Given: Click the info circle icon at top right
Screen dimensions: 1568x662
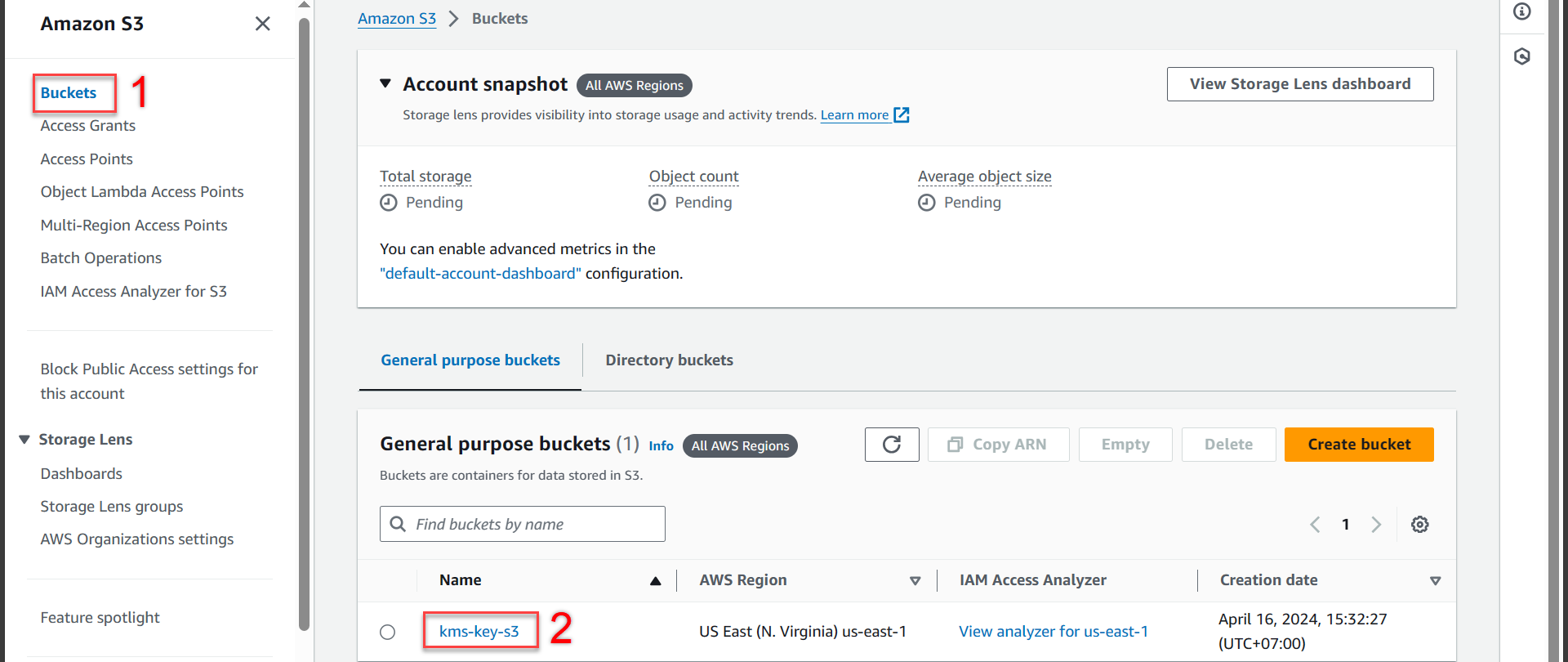Looking at the screenshot, I should pyautogui.click(x=1521, y=11).
